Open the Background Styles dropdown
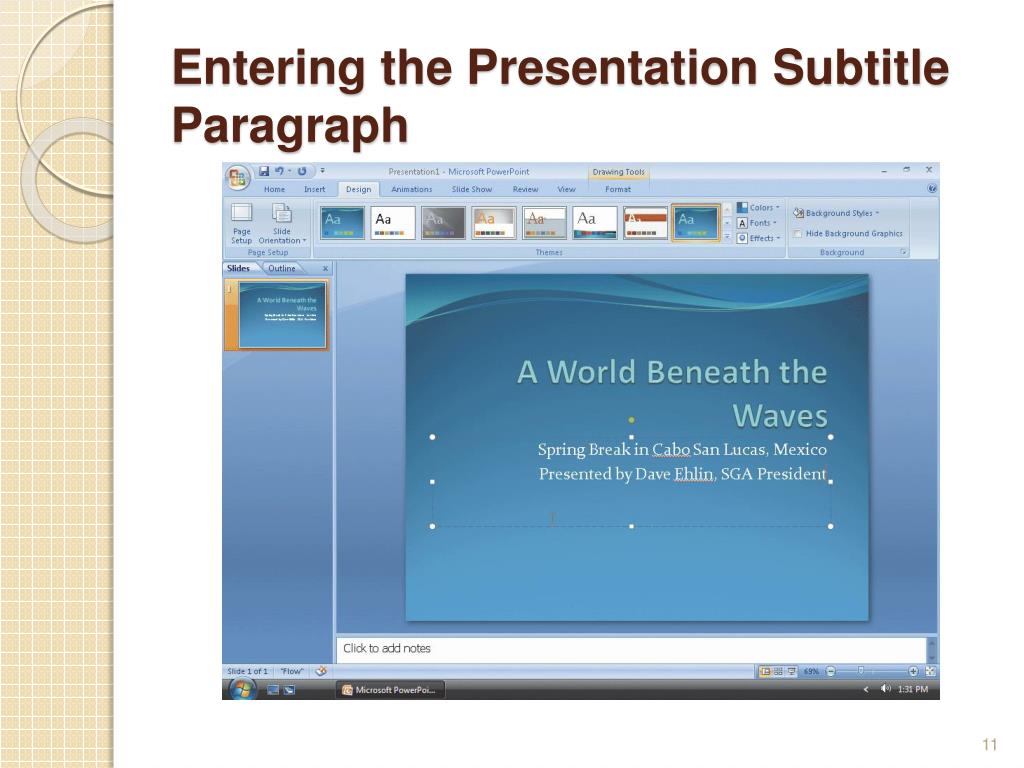 point(836,213)
